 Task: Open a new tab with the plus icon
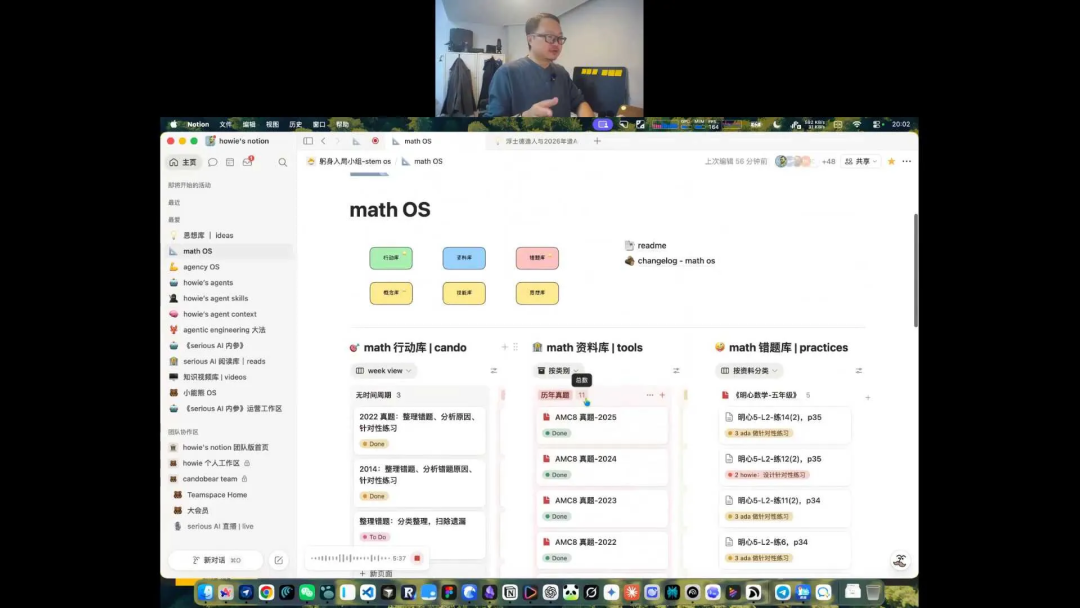[597, 141]
